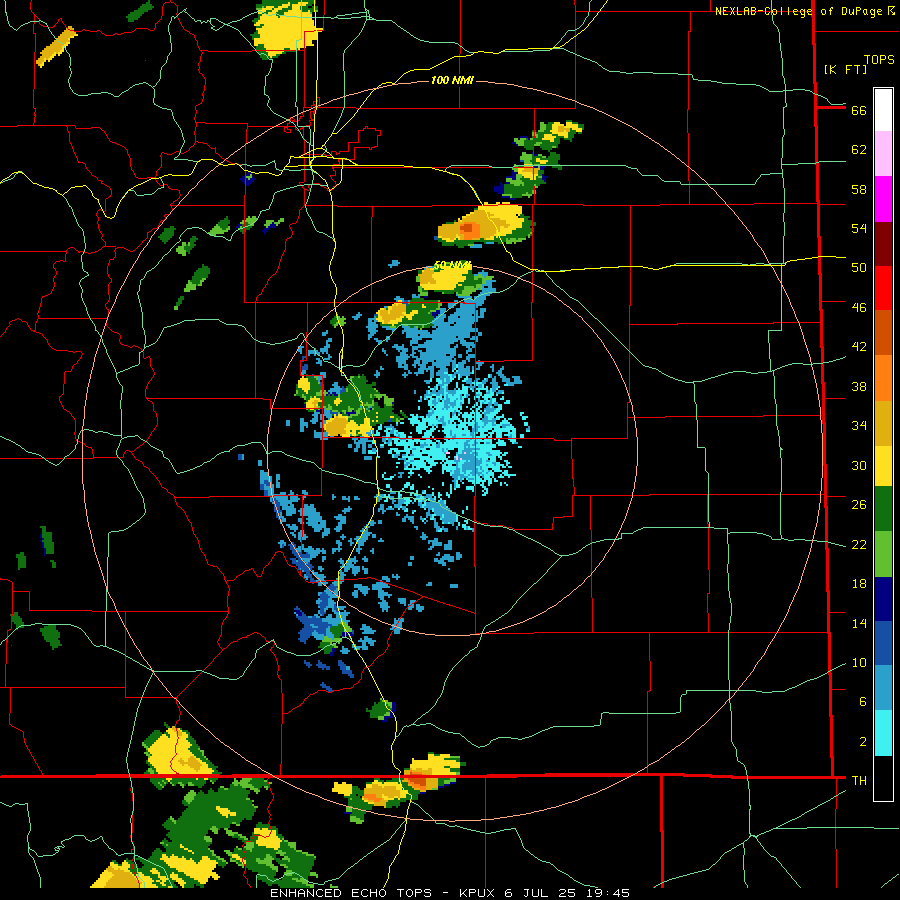Click the '100 NMI' range ring label
Viewport: 900px width, 900px height.
[x=452, y=80]
